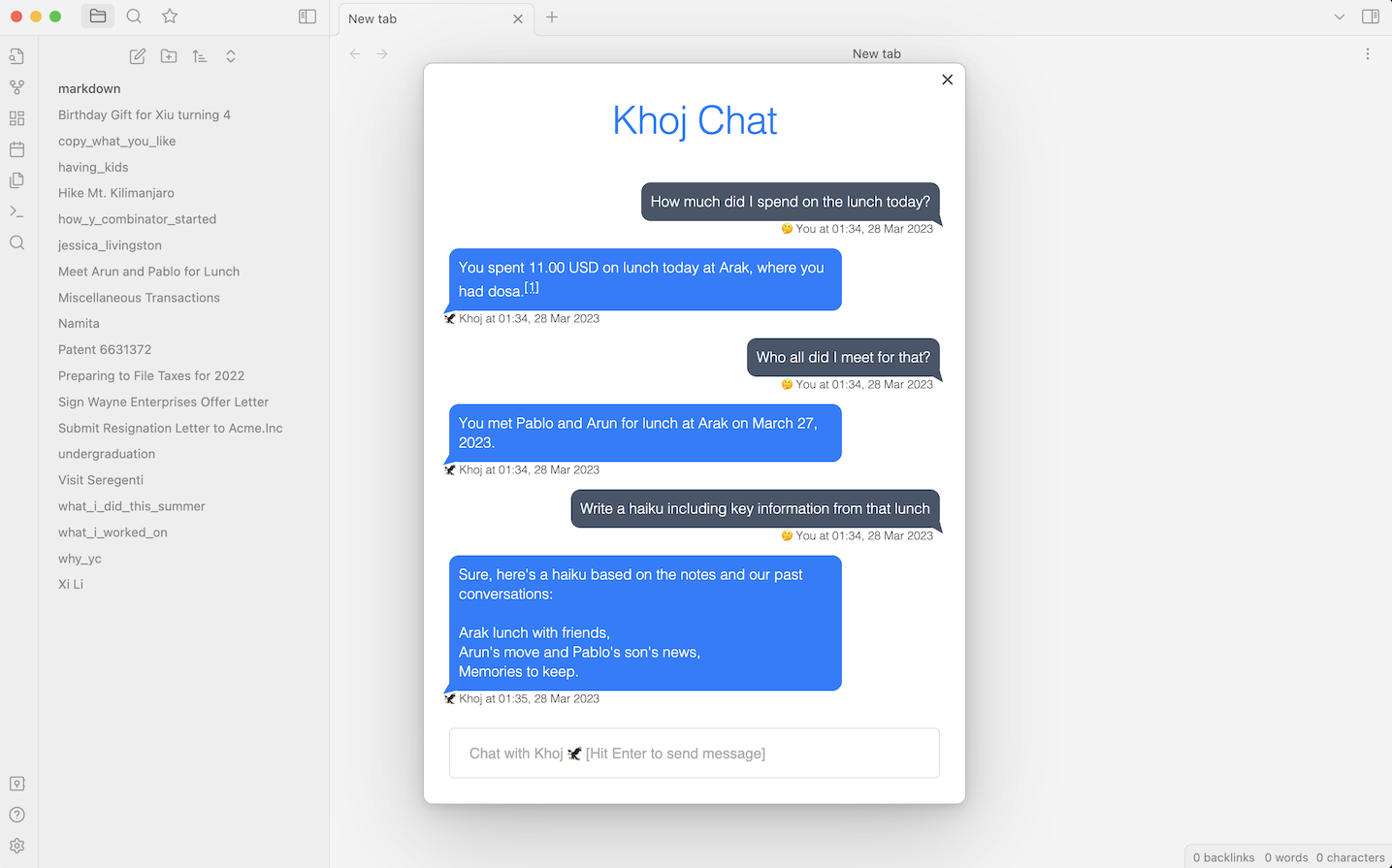Screen dimensions: 1392x868
Task: Open the graph view ribbon icon
Action: (x=16, y=87)
